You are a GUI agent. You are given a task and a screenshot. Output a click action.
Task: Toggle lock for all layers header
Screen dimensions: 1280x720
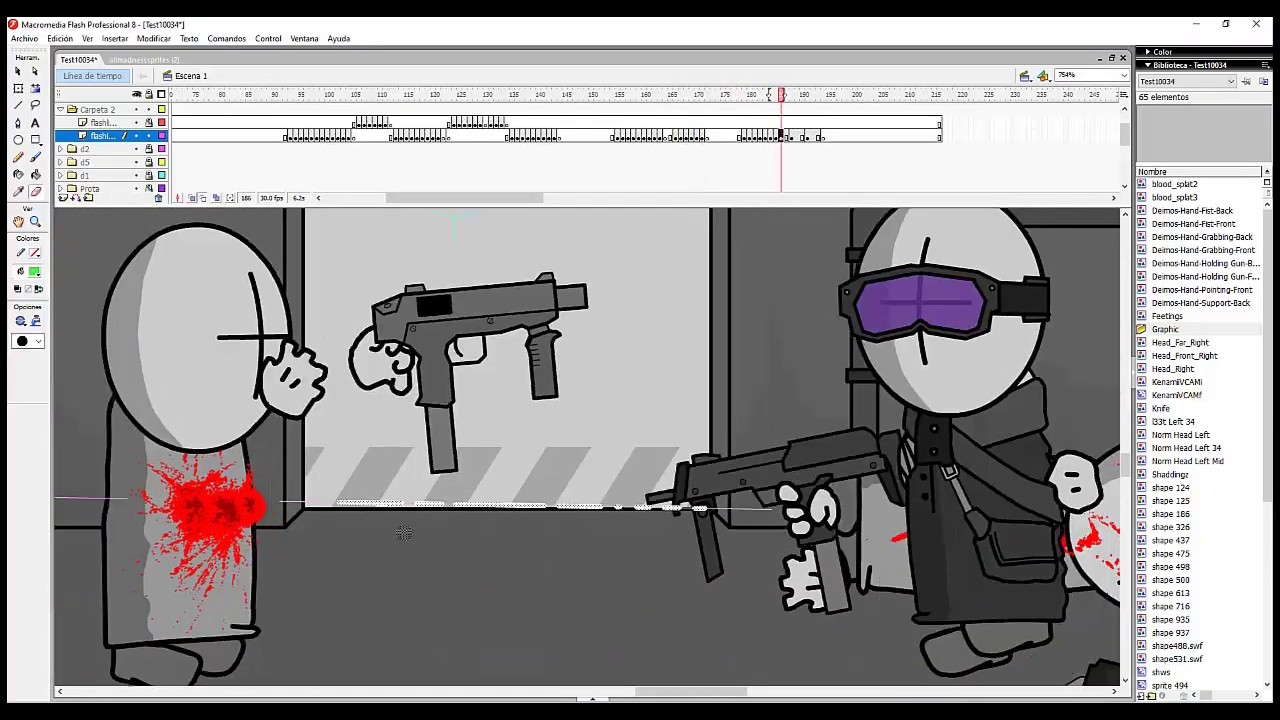coord(149,95)
